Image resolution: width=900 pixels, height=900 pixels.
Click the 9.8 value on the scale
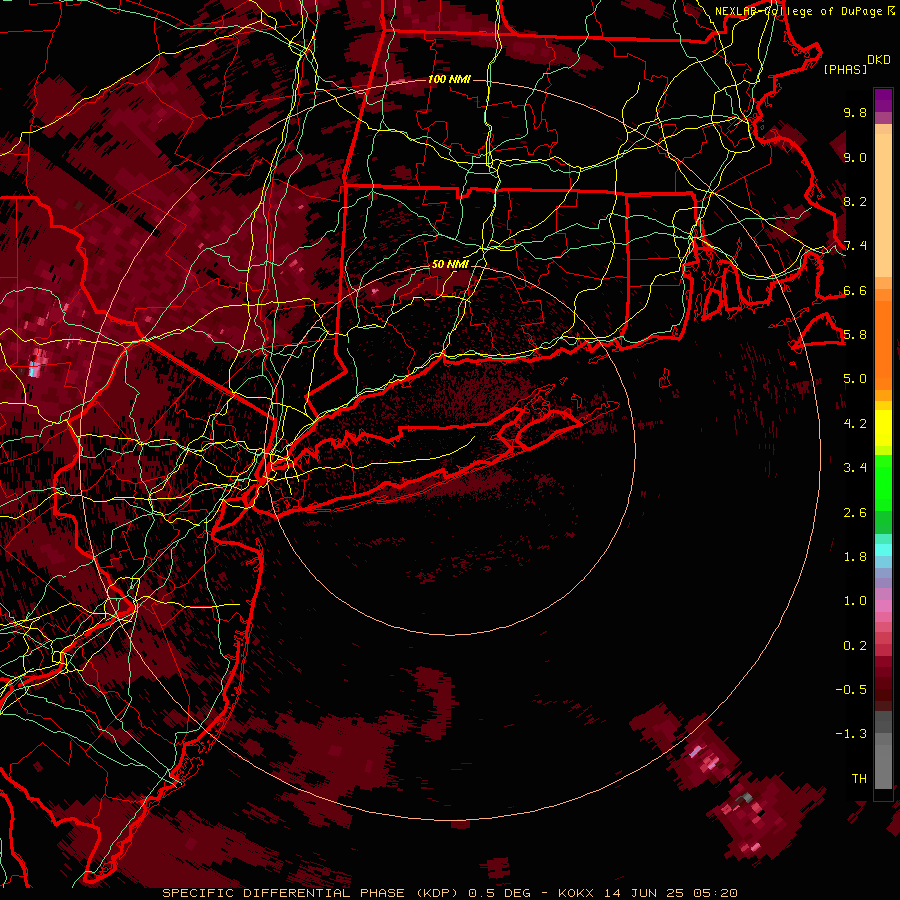pos(855,112)
